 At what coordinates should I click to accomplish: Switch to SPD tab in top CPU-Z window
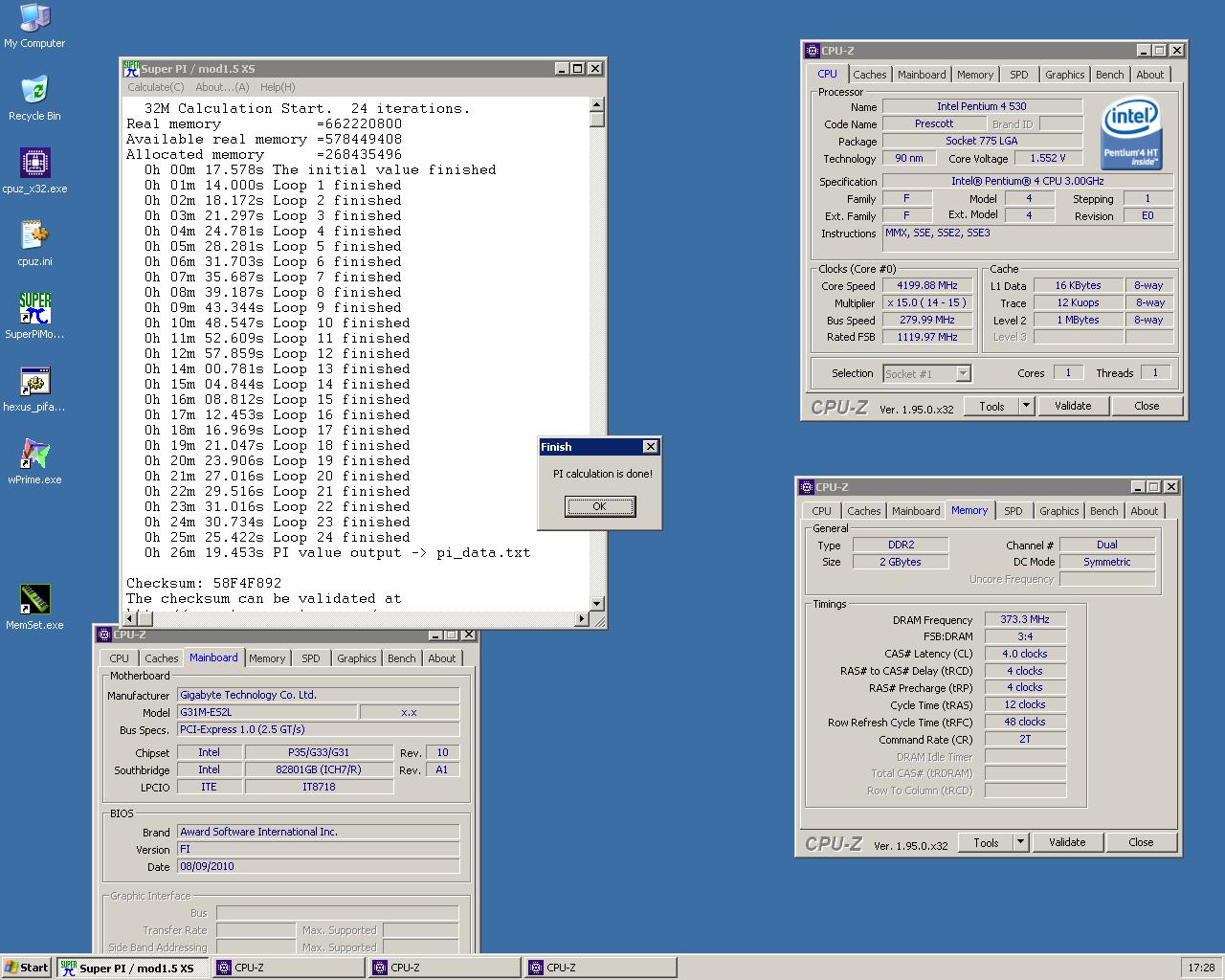click(x=1019, y=75)
